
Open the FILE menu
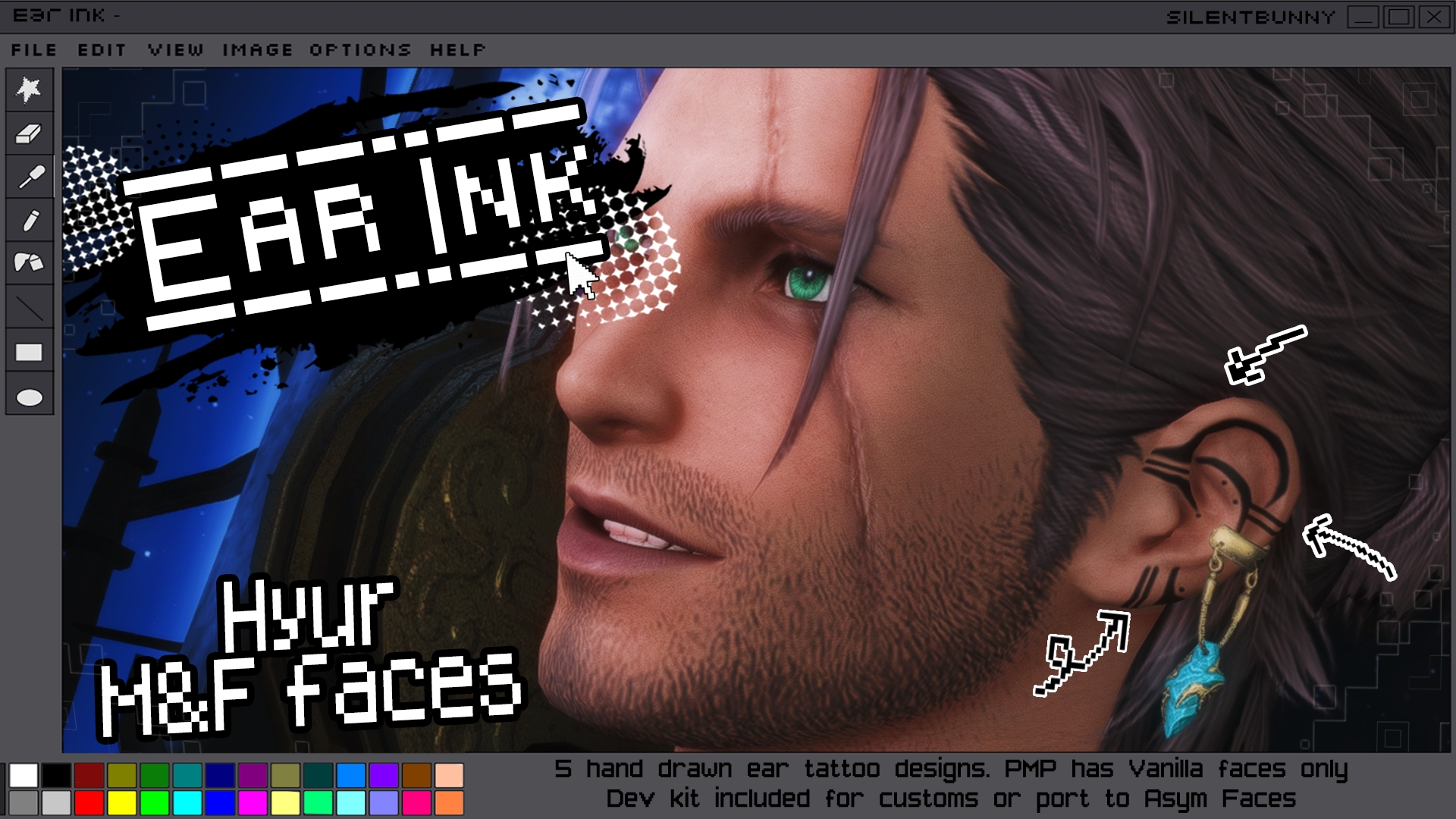[x=34, y=50]
